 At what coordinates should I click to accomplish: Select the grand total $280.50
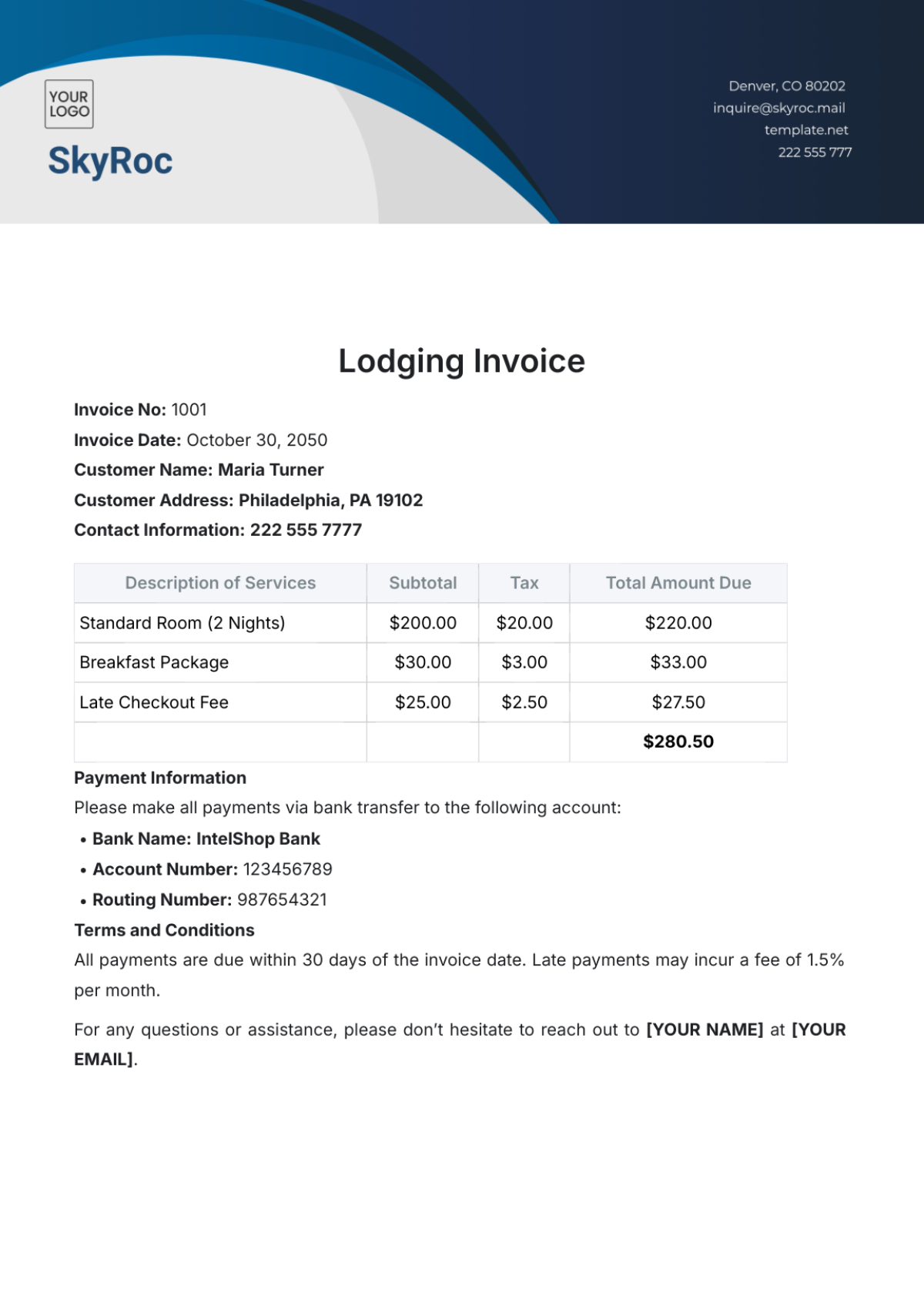tap(678, 742)
